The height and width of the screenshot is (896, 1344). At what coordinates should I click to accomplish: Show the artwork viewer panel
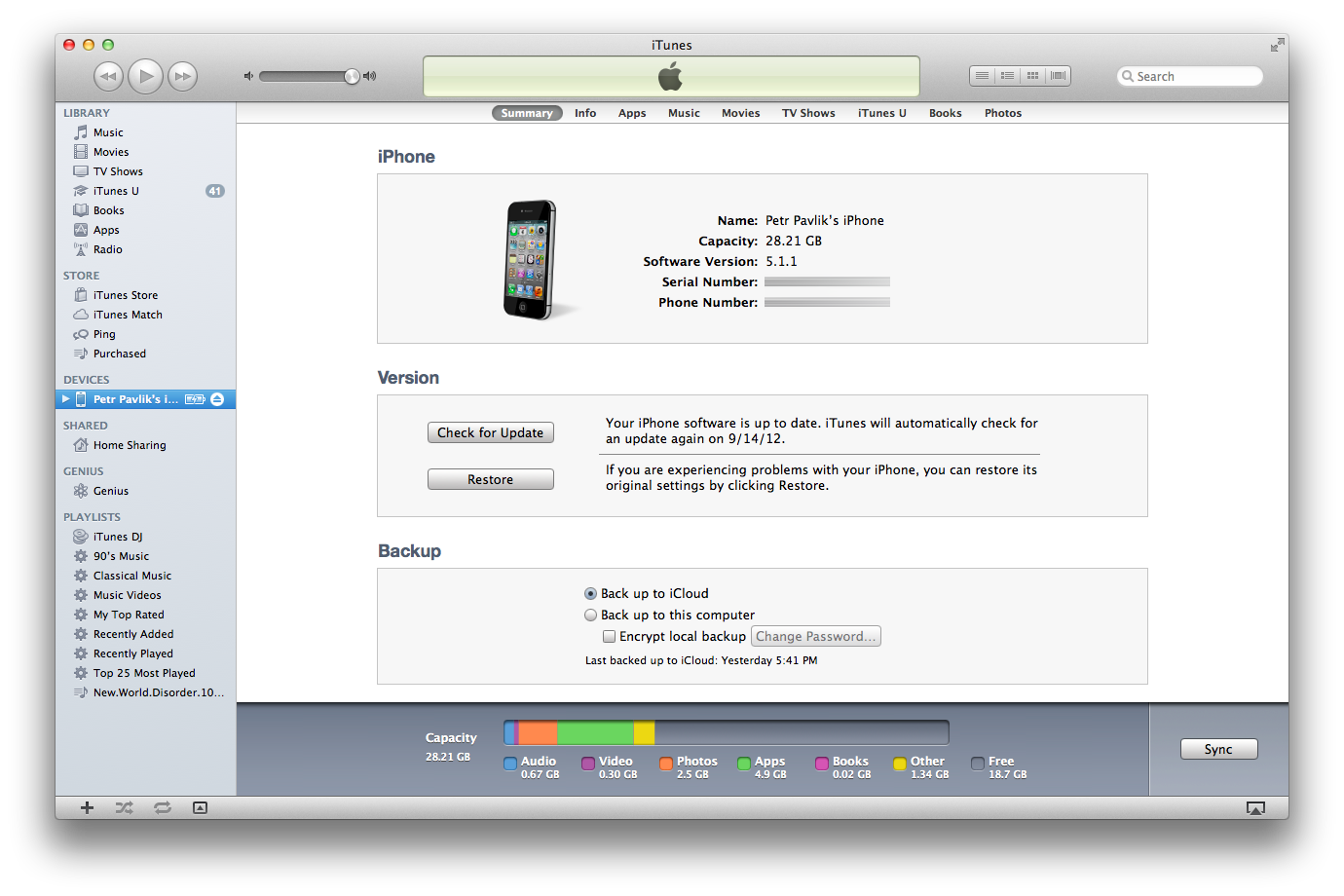(x=200, y=807)
